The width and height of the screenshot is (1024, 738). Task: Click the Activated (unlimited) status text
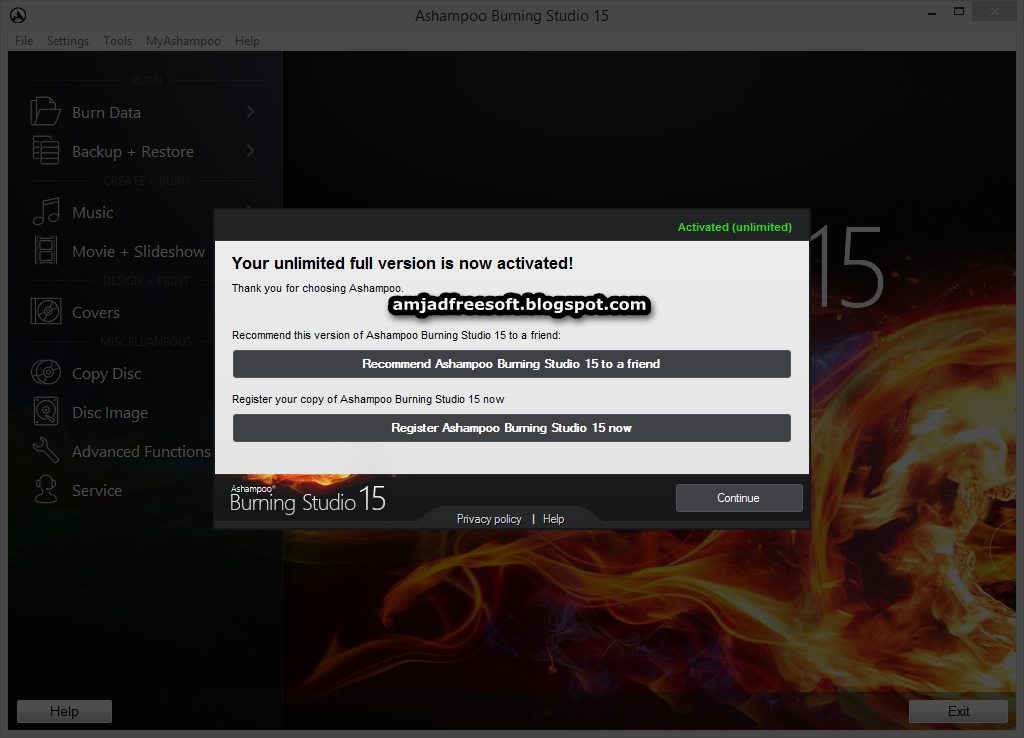[735, 227]
